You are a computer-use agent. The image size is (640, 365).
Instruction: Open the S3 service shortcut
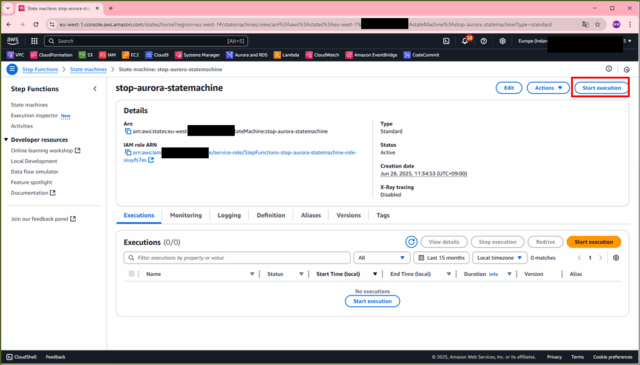click(86, 55)
